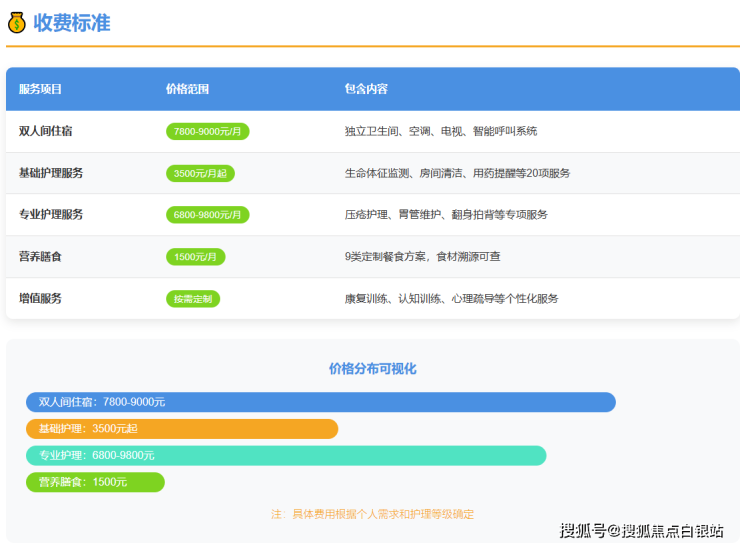
Task: Select the 价格范围 column header
Action: click(x=187, y=89)
